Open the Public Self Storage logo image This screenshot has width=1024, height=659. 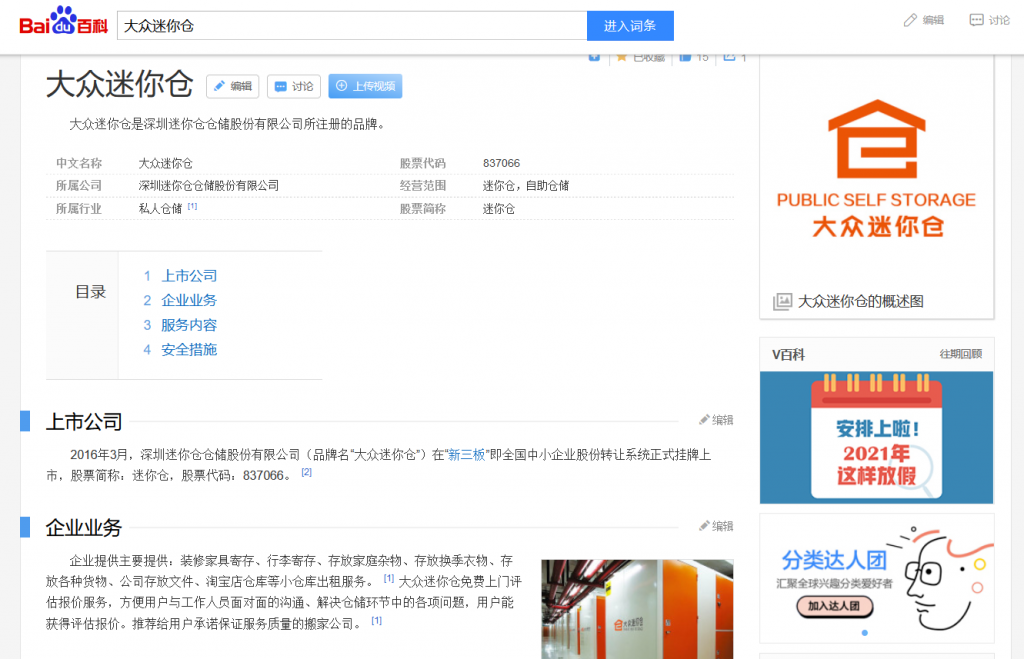[876, 170]
